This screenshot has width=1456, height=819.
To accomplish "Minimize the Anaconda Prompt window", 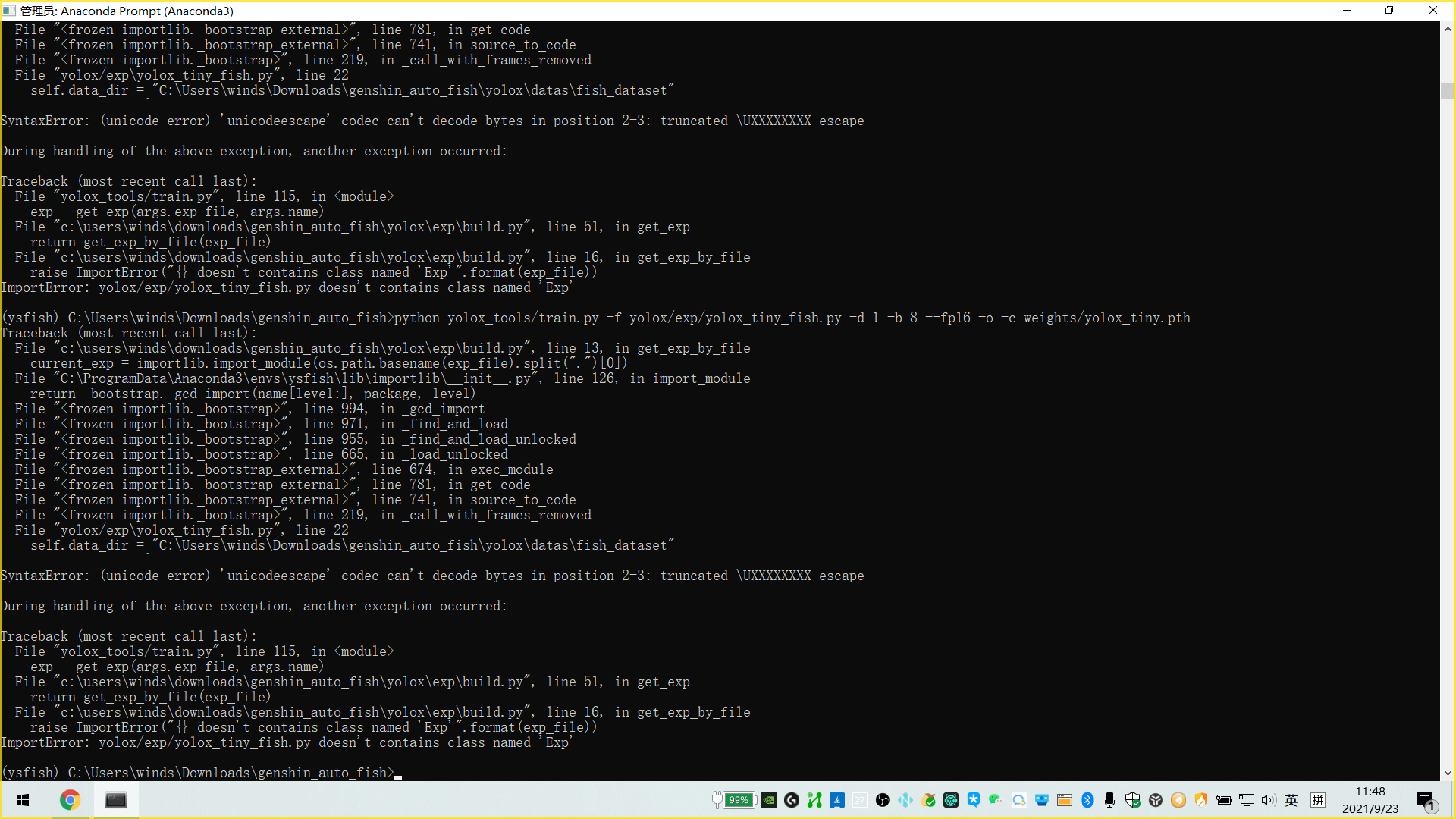I will 1347,11.
